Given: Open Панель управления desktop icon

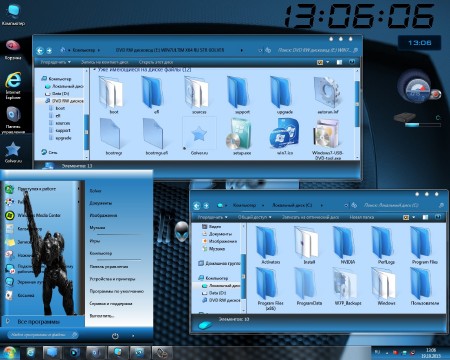Looking at the screenshot, I should pos(13,120).
